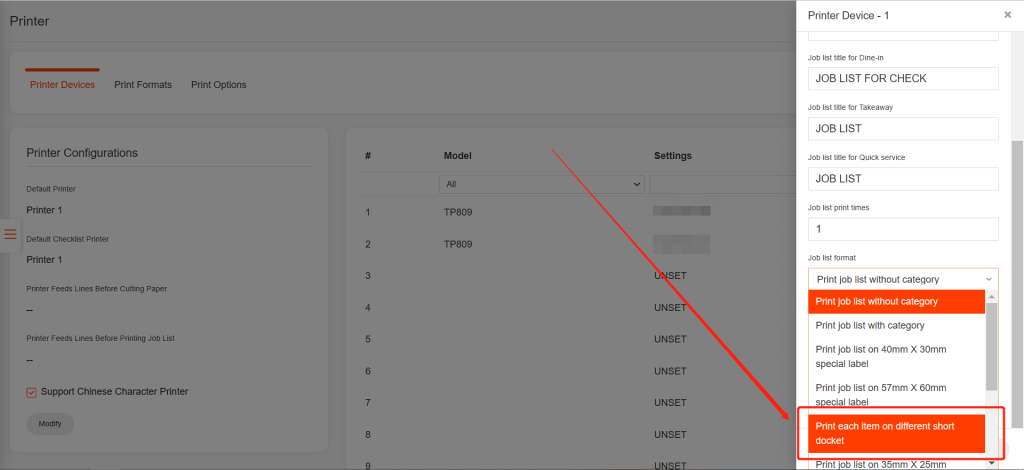Click the Settings column header
The width and height of the screenshot is (1024, 470).
coord(673,156)
